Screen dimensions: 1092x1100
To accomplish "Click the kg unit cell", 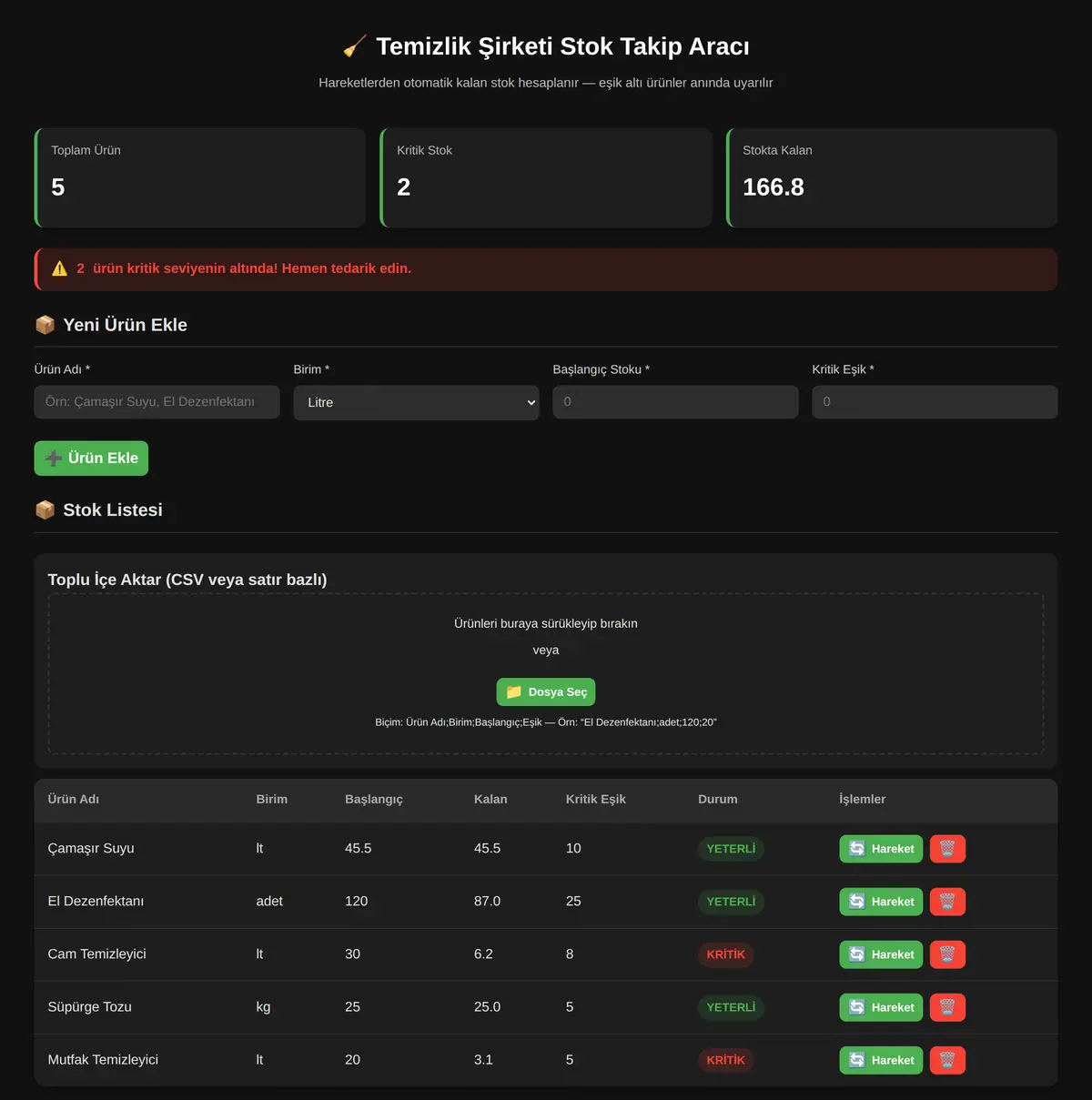I will tap(264, 1007).
